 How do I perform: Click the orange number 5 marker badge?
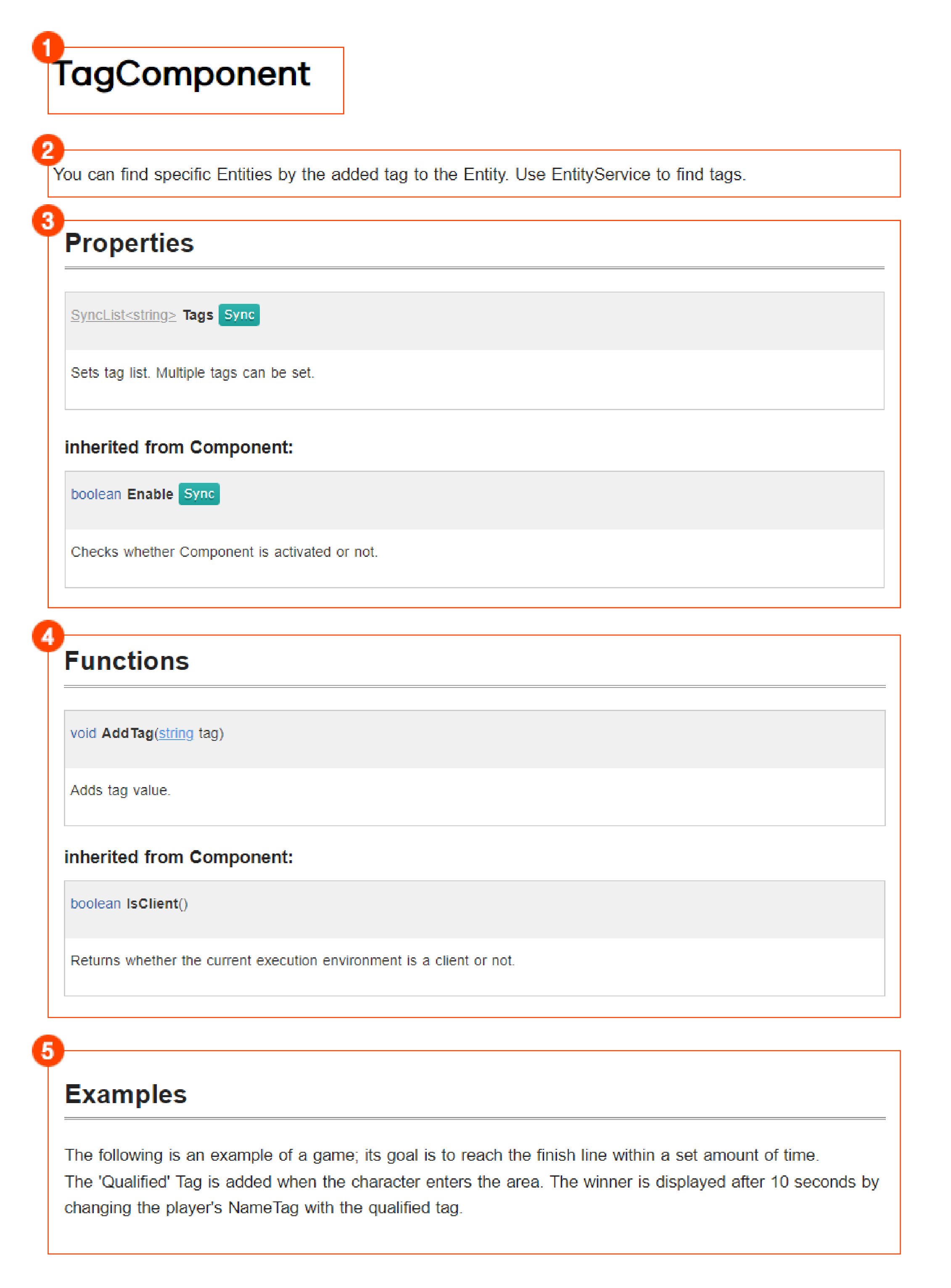pyautogui.click(x=48, y=1051)
